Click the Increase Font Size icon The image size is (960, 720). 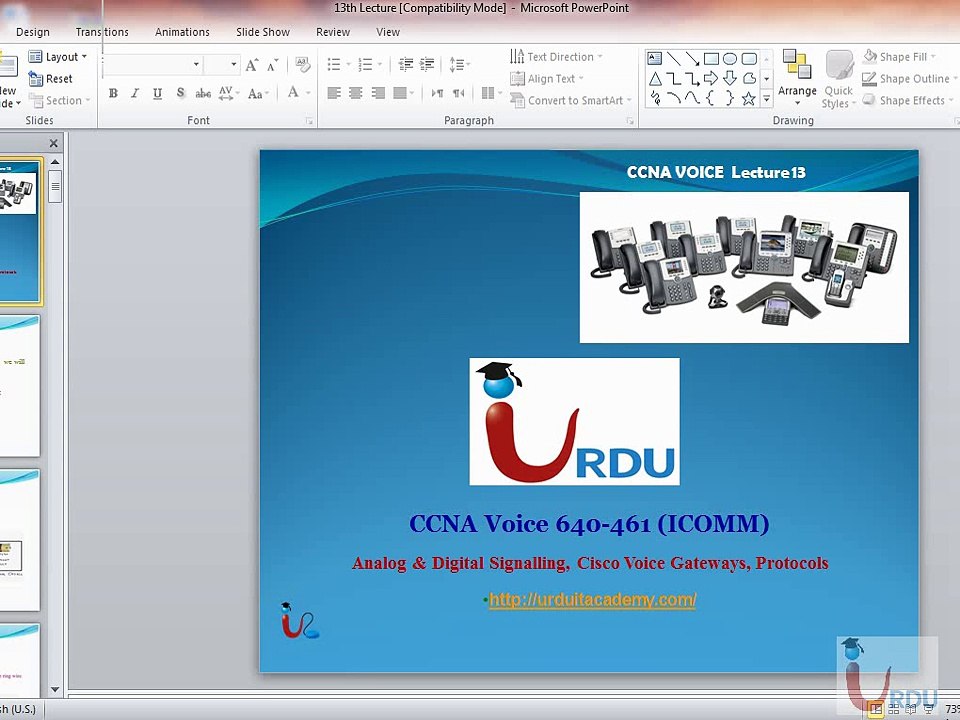tap(252, 65)
